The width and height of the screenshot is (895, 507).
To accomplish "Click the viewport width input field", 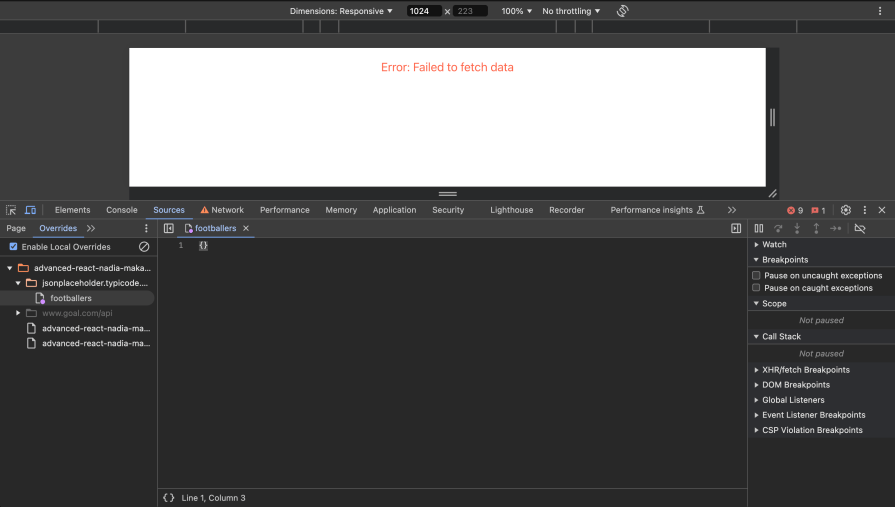I will tap(424, 11).
